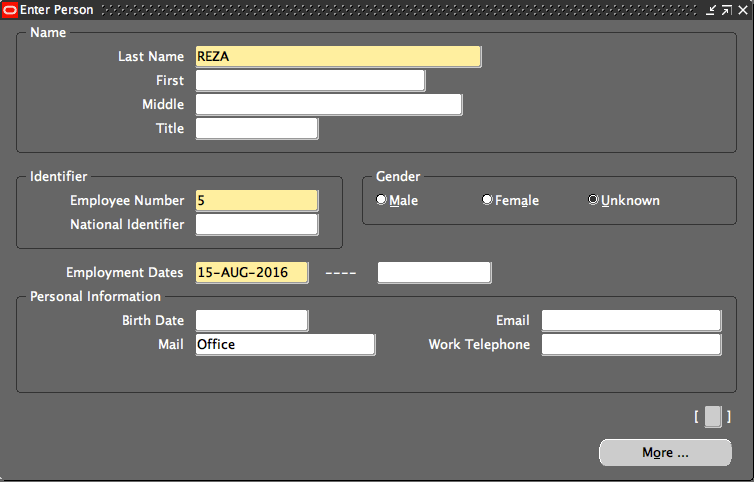Click the Middle name field
The image size is (754, 482).
(x=328, y=105)
